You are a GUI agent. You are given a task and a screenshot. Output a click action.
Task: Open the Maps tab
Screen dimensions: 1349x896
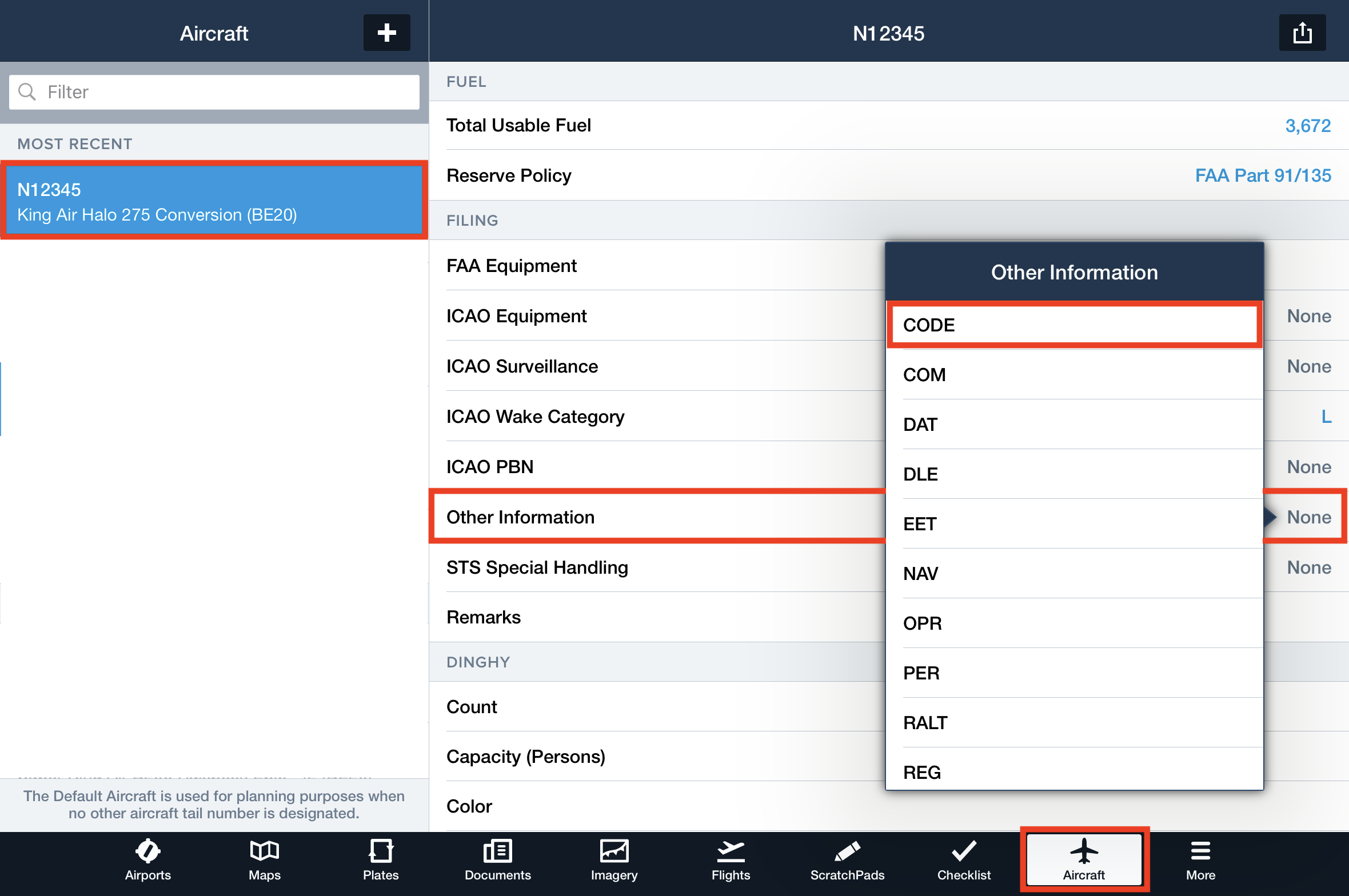264,860
